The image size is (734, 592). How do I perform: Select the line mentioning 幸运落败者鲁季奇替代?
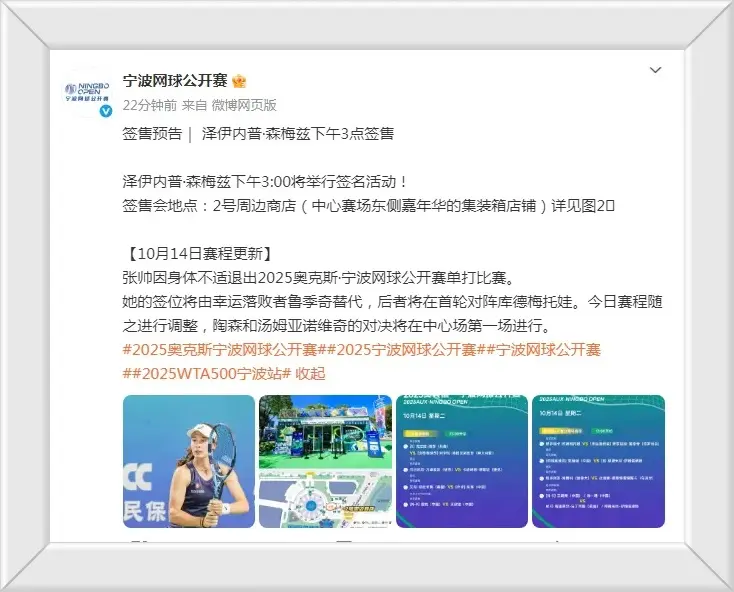[392, 302]
